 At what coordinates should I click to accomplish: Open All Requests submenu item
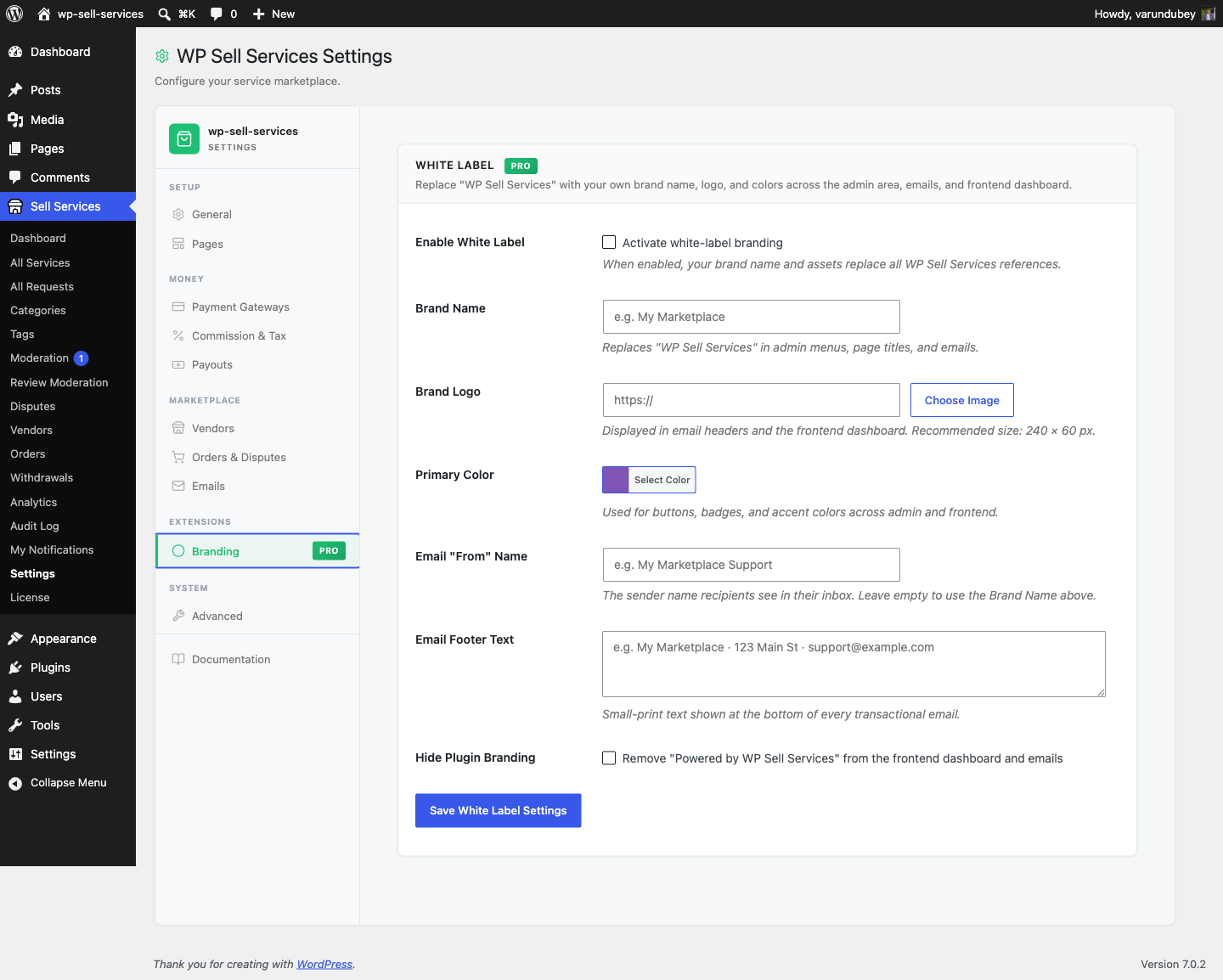pyautogui.click(x=42, y=286)
